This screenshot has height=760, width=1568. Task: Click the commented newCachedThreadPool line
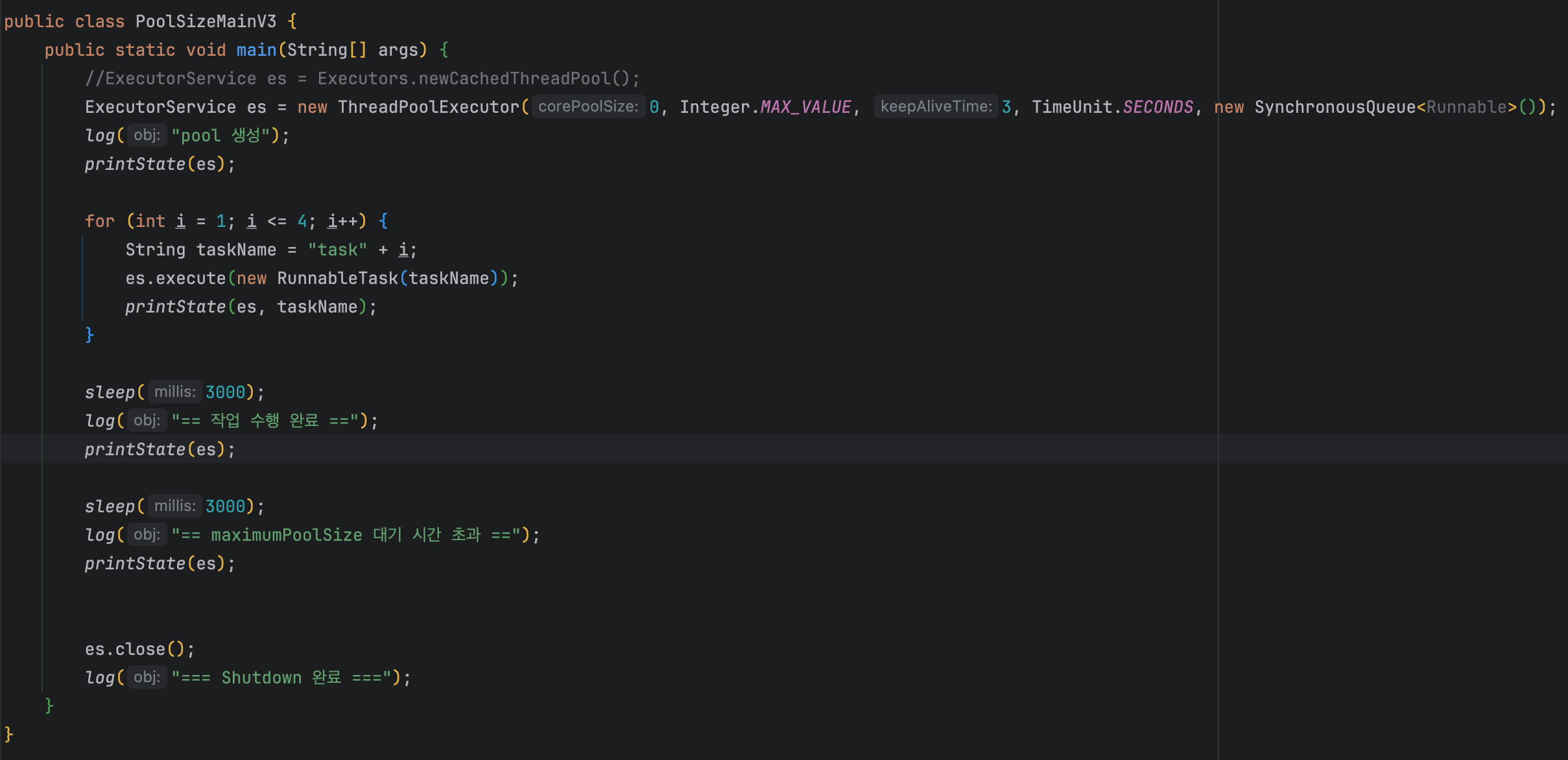(x=362, y=78)
